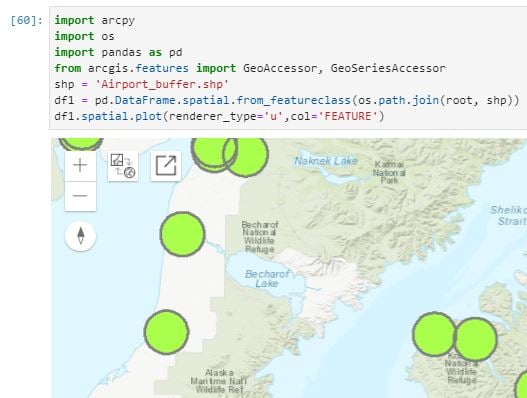Click 'from_featureclass' in the df1 line
This screenshot has height=398, width=527.
pos(293,100)
